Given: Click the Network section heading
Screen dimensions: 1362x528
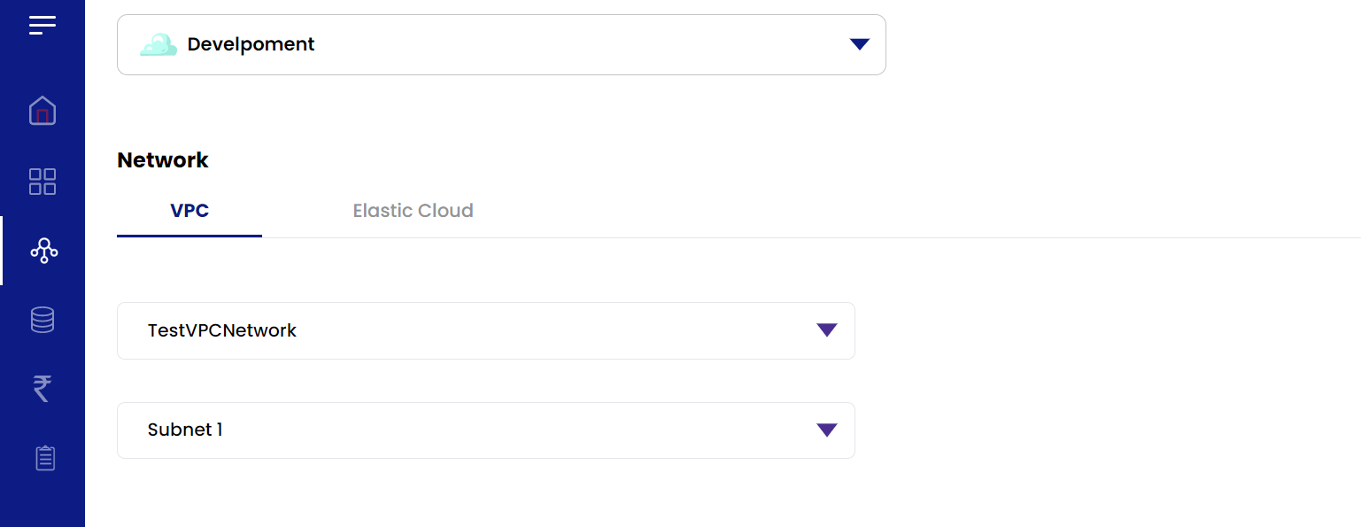Looking at the screenshot, I should 163,160.
